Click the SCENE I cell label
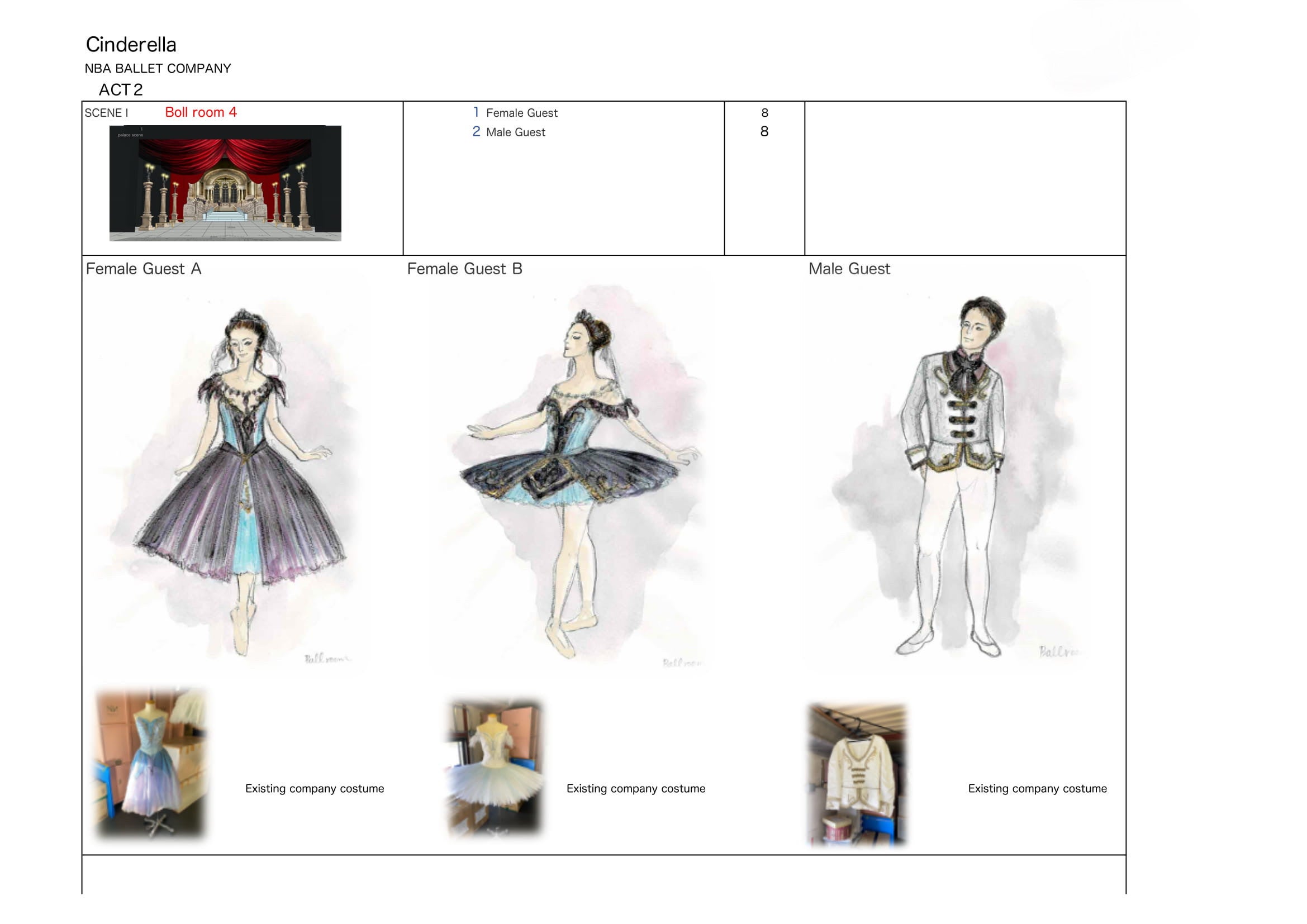The image size is (1307, 924). point(107,113)
